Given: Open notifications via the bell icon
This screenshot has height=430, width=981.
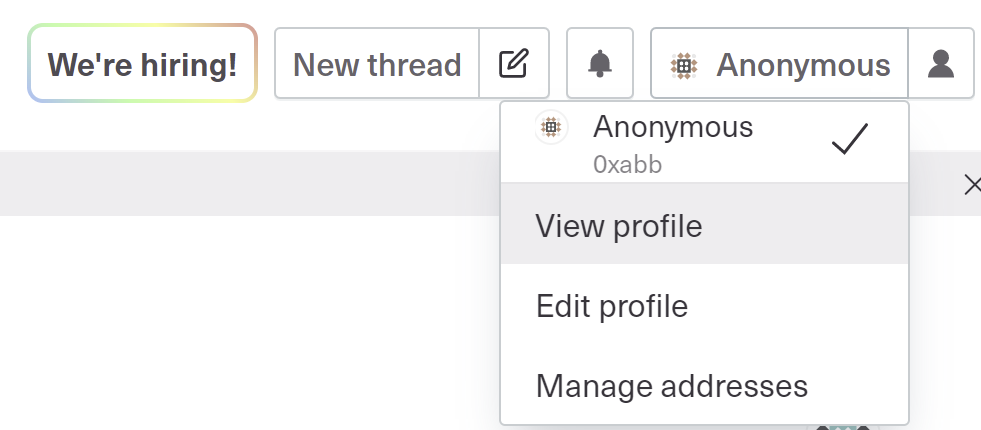Looking at the screenshot, I should (x=600, y=64).
